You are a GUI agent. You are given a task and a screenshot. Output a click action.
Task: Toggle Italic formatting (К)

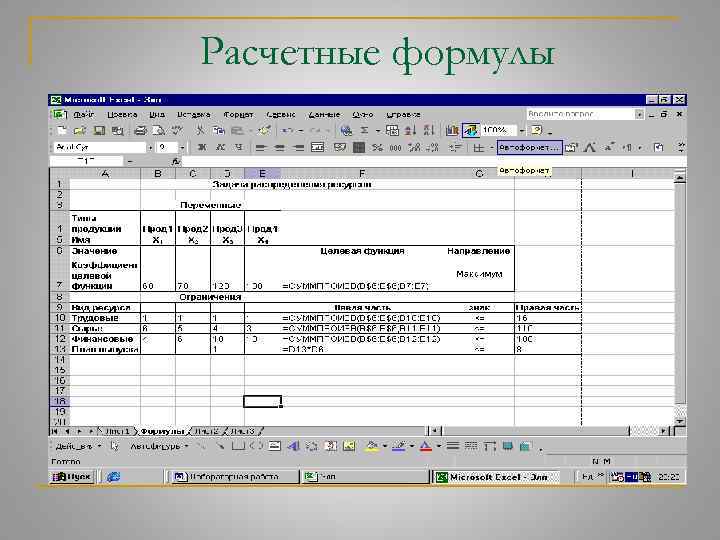pos(220,147)
